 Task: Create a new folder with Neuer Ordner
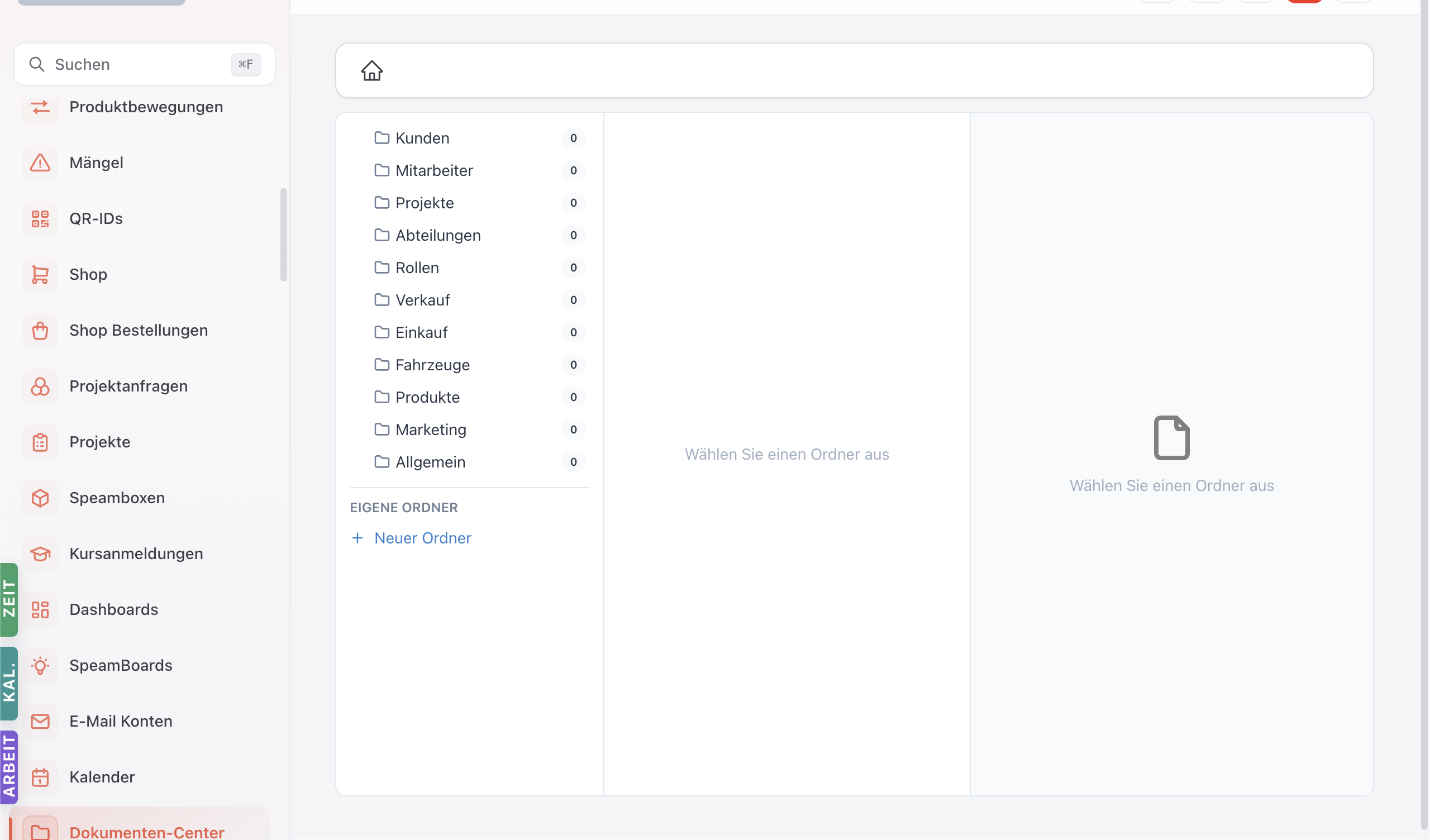[412, 538]
